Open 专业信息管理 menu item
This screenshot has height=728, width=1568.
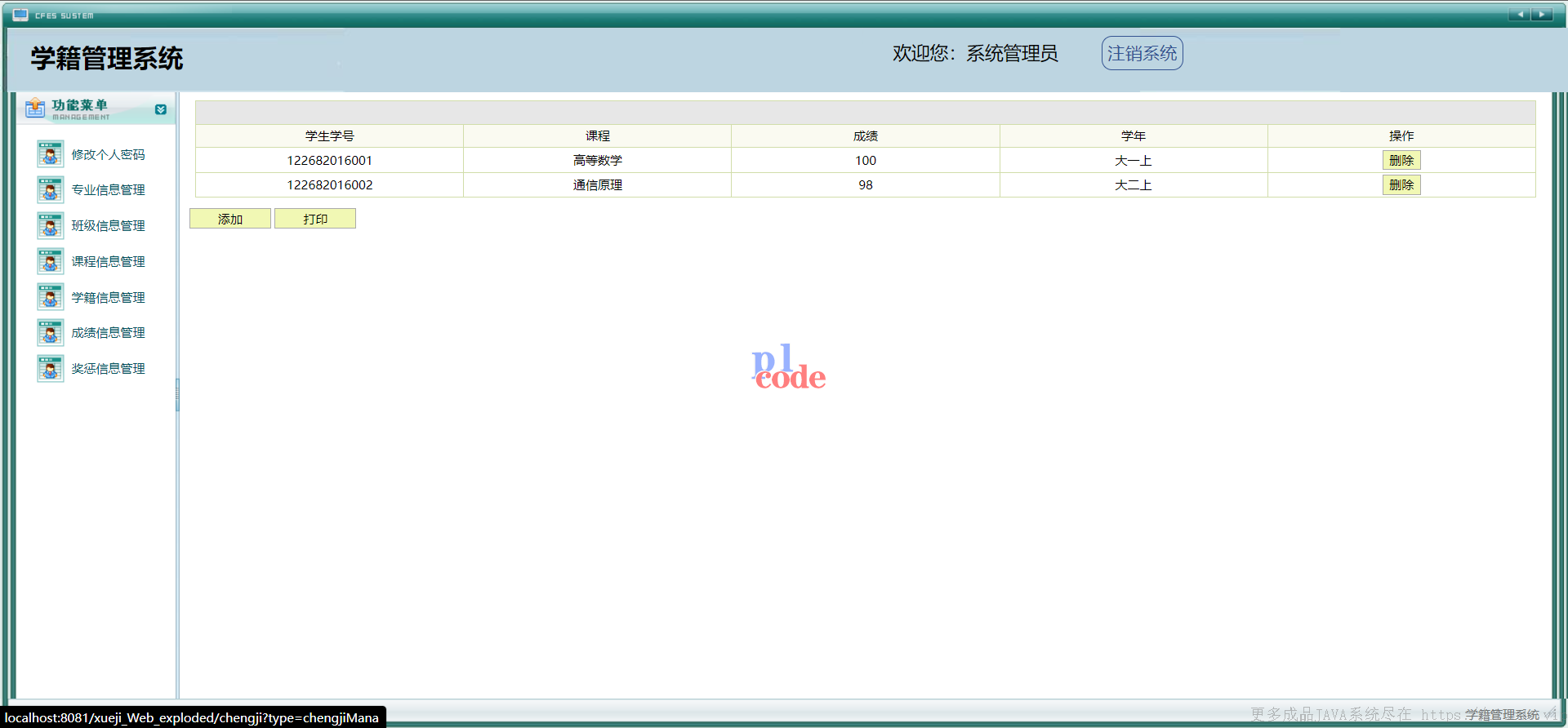(108, 190)
